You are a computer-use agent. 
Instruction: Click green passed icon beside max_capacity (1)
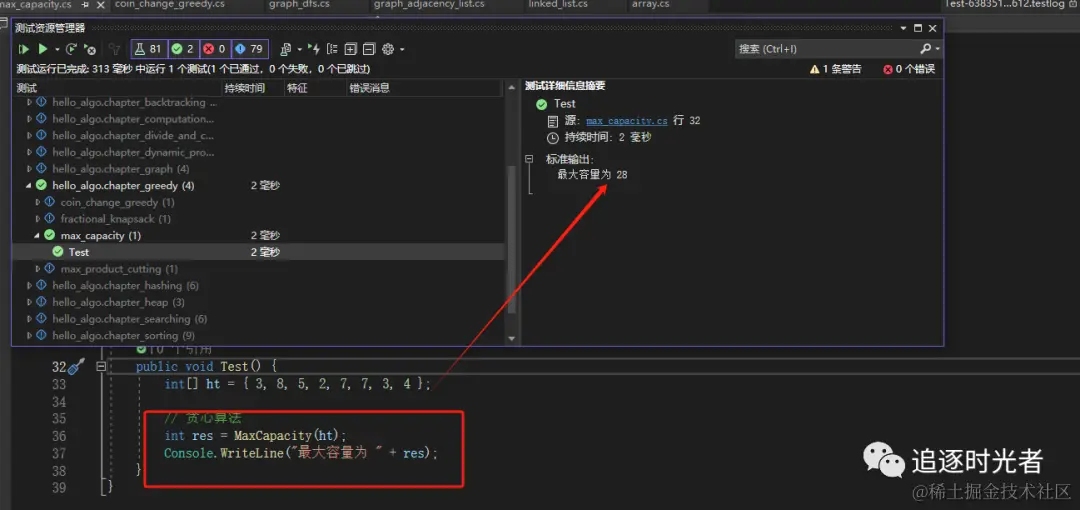tap(50, 236)
